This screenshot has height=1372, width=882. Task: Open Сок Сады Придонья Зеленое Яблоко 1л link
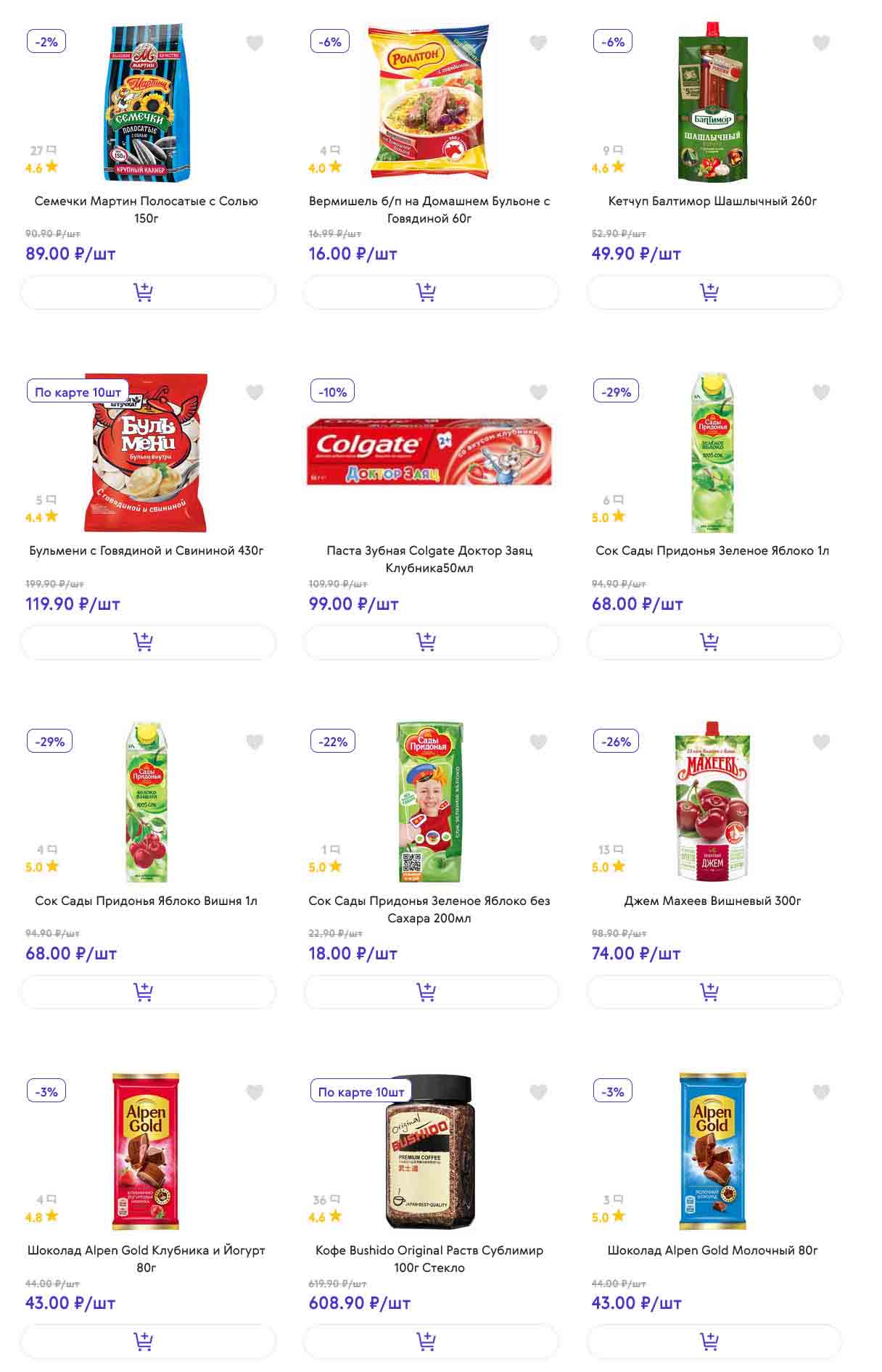coord(712,550)
